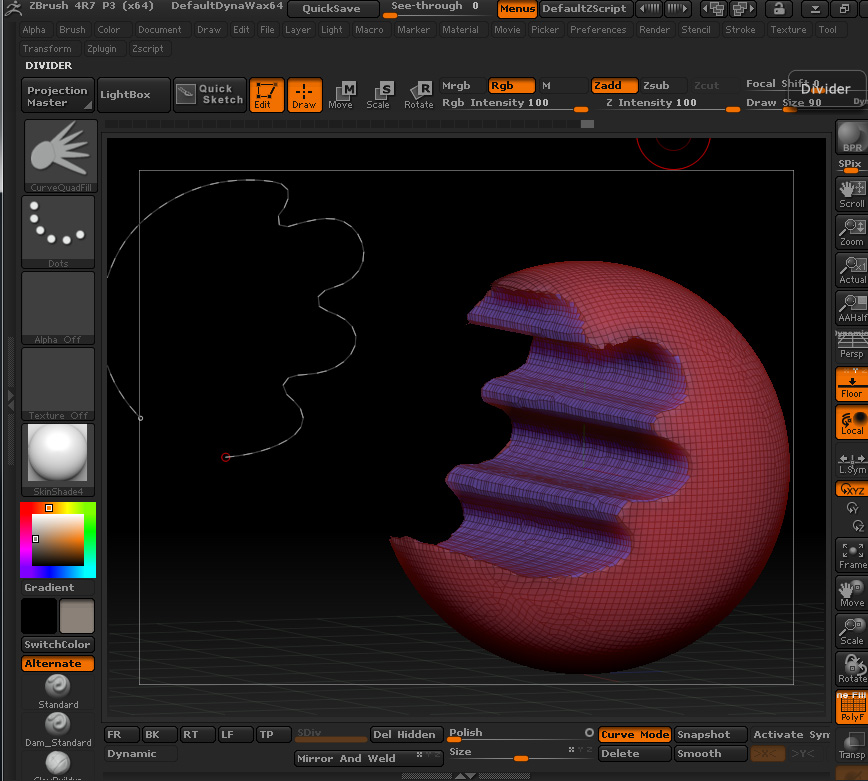
Task: Open the Preferences menu
Action: 597,30
